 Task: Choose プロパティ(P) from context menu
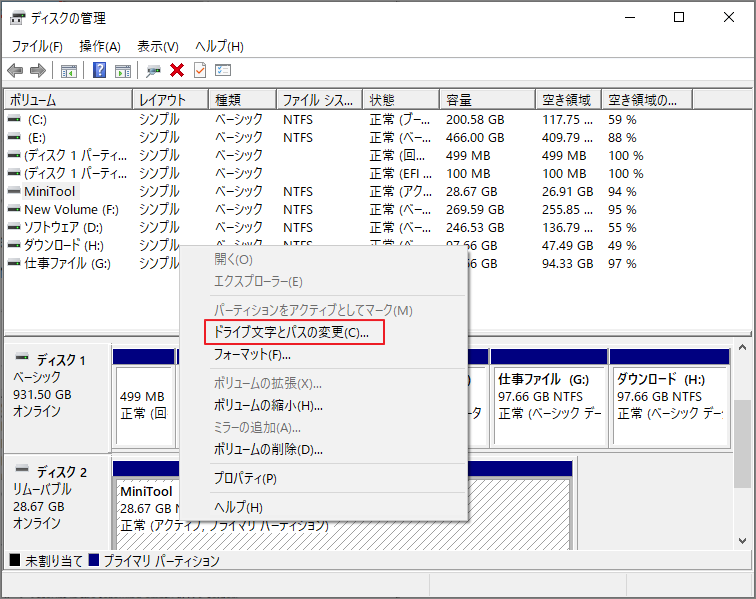[245, 478]
